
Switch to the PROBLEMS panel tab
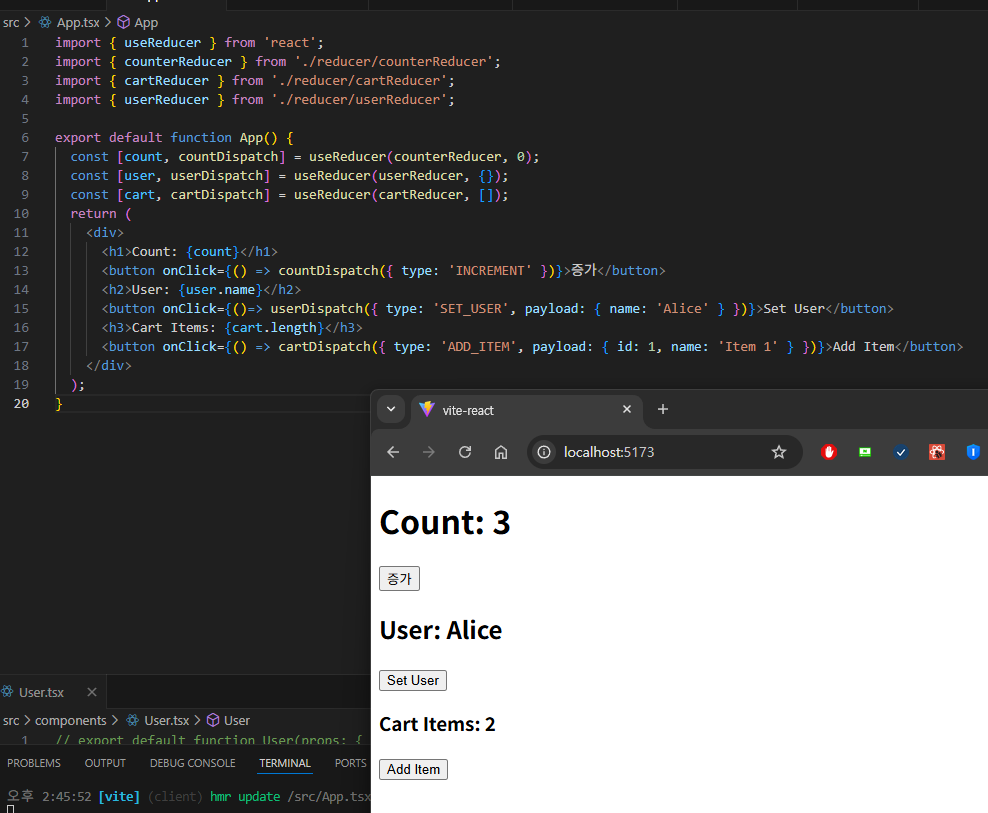click(x=34, y=763)
